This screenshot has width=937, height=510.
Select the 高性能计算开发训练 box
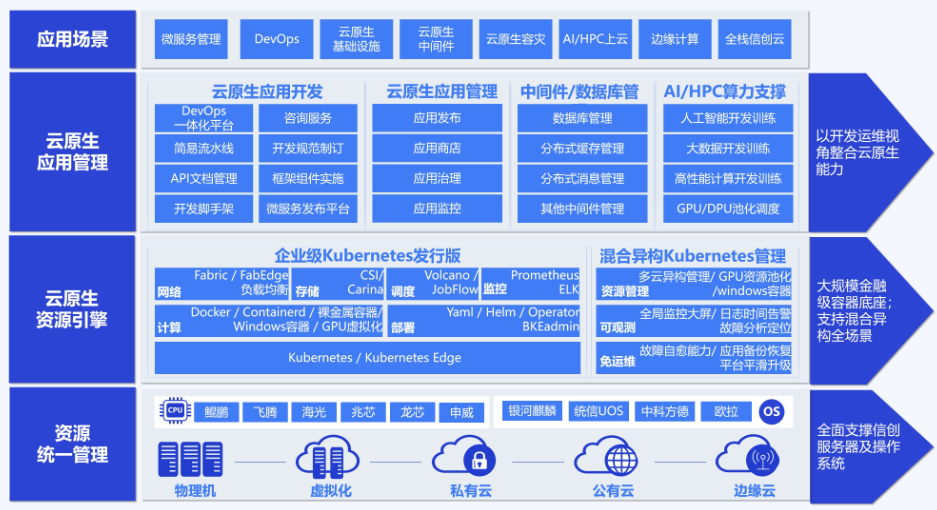(x=728, y=179)
